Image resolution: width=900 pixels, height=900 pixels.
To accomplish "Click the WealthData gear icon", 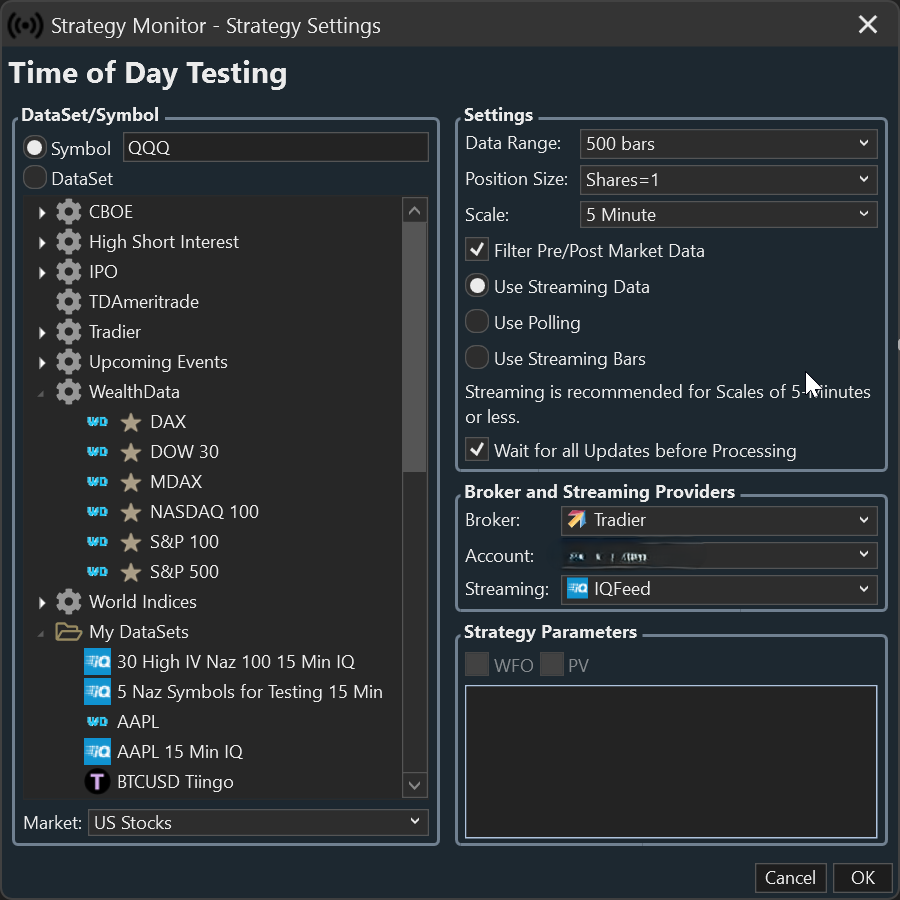I will coord(69,392).
